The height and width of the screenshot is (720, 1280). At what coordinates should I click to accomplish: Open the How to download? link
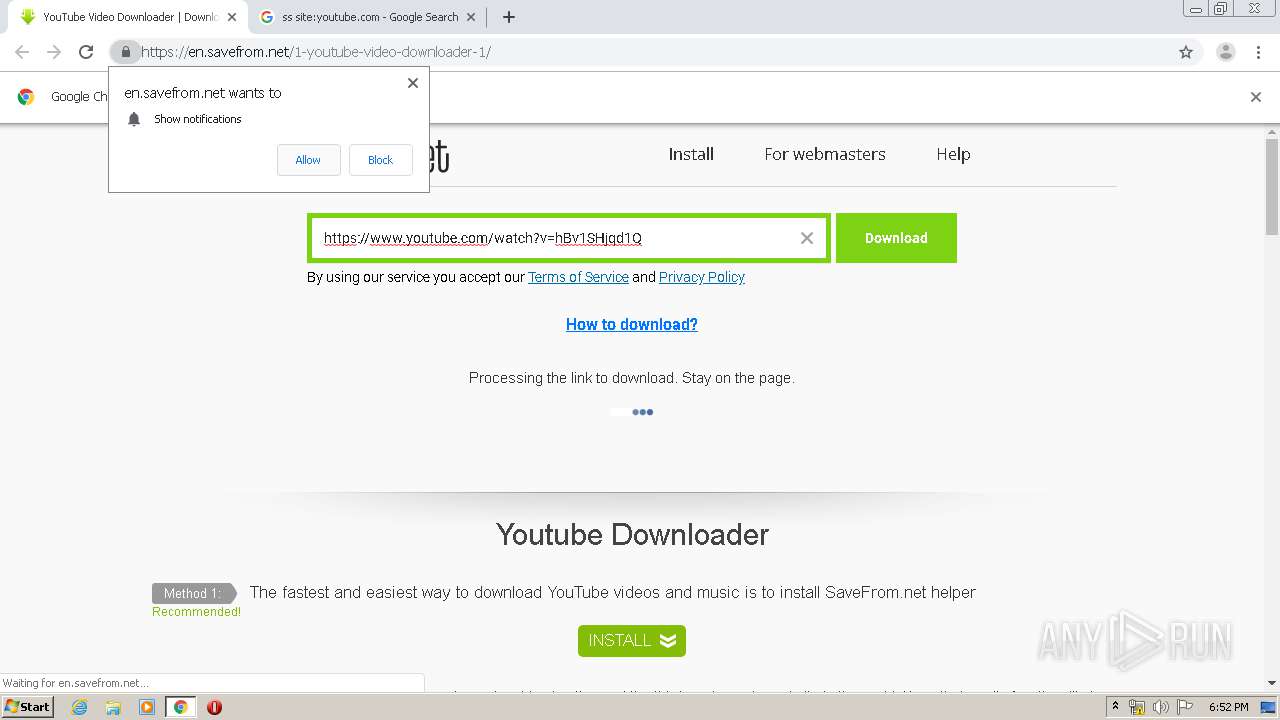[x=632, y=324]
